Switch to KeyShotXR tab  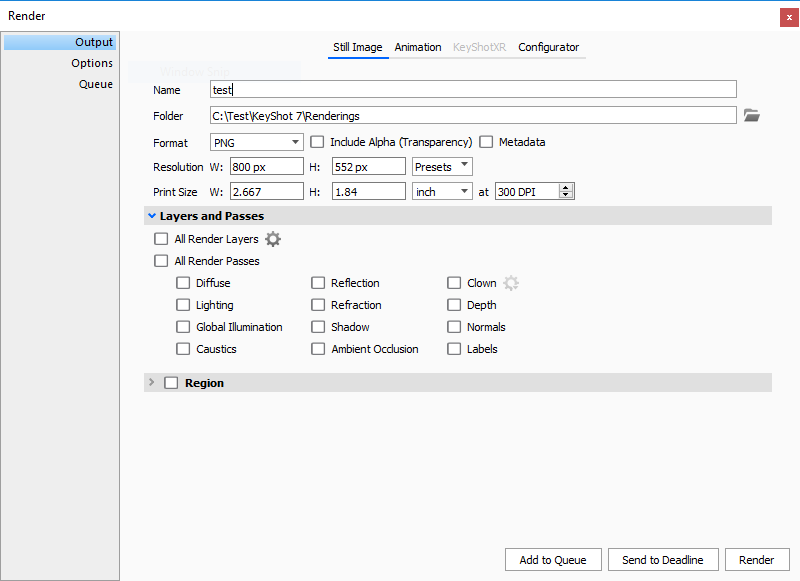(x=480, y=47)
